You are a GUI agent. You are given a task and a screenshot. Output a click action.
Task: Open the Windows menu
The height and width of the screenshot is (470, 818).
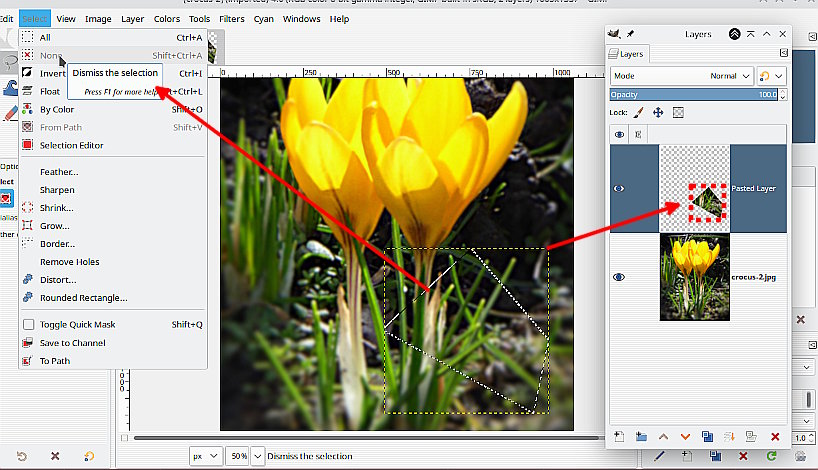(302, 19)
